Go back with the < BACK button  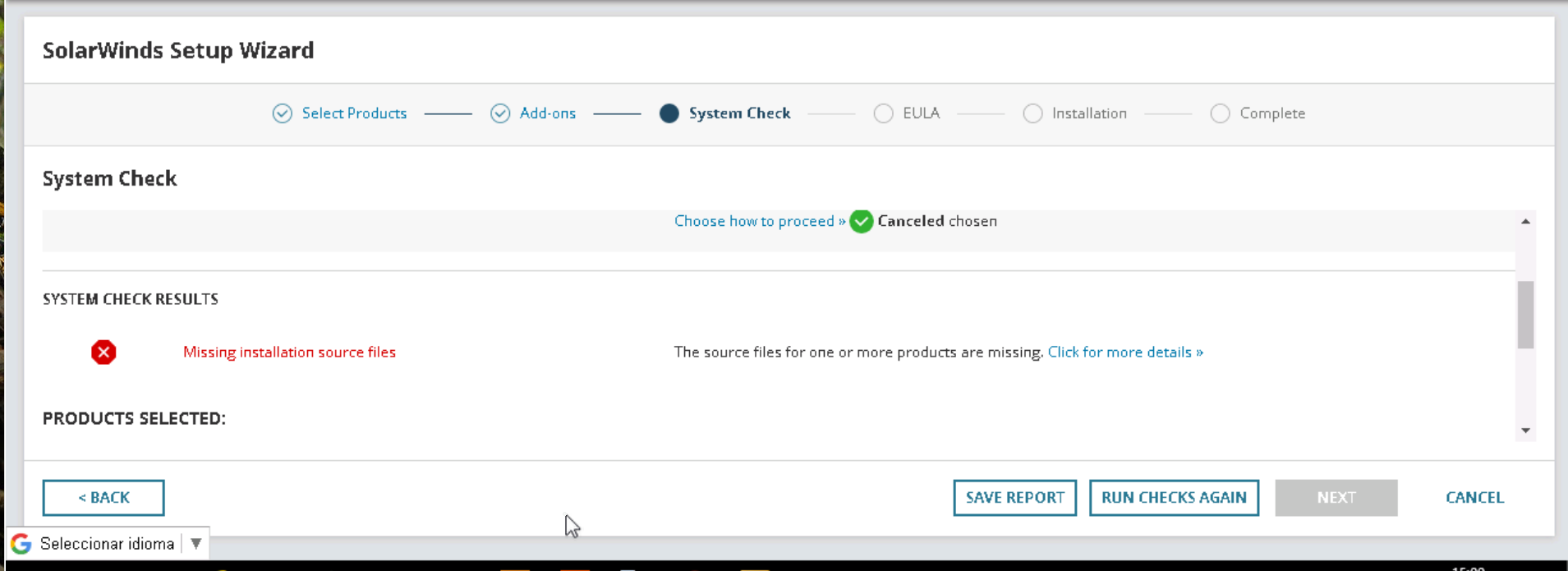pos(103,498)
